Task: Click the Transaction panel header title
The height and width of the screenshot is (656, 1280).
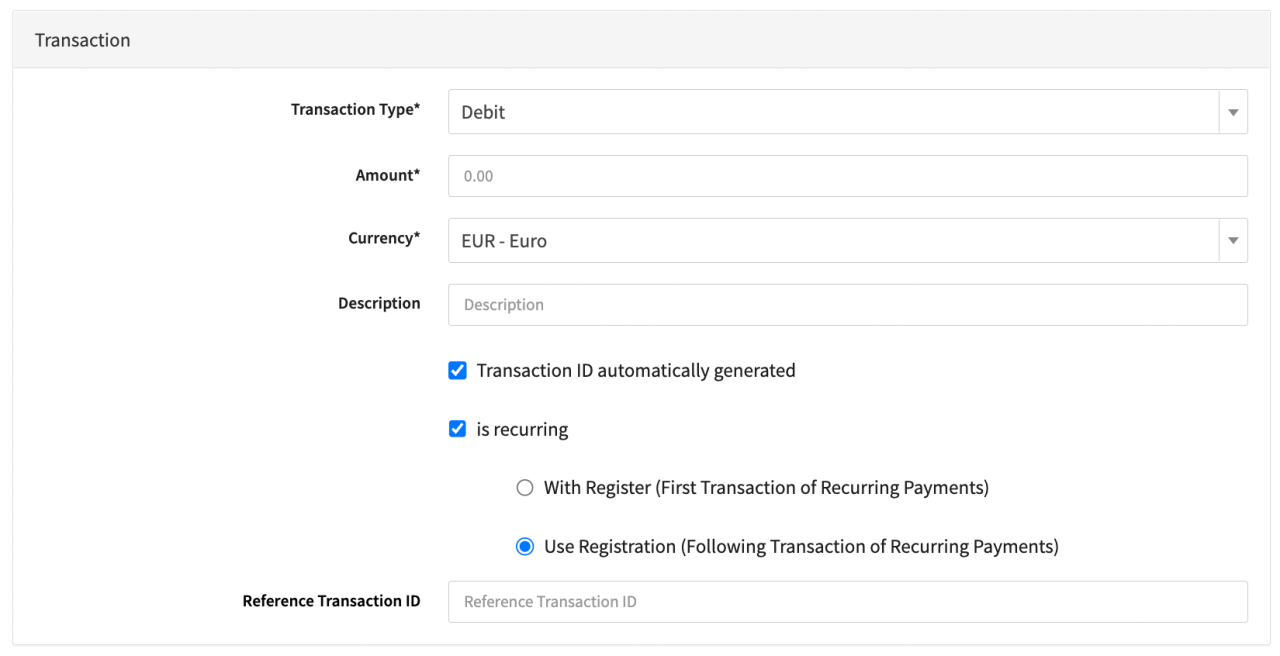Action: (x=83, y=40)
